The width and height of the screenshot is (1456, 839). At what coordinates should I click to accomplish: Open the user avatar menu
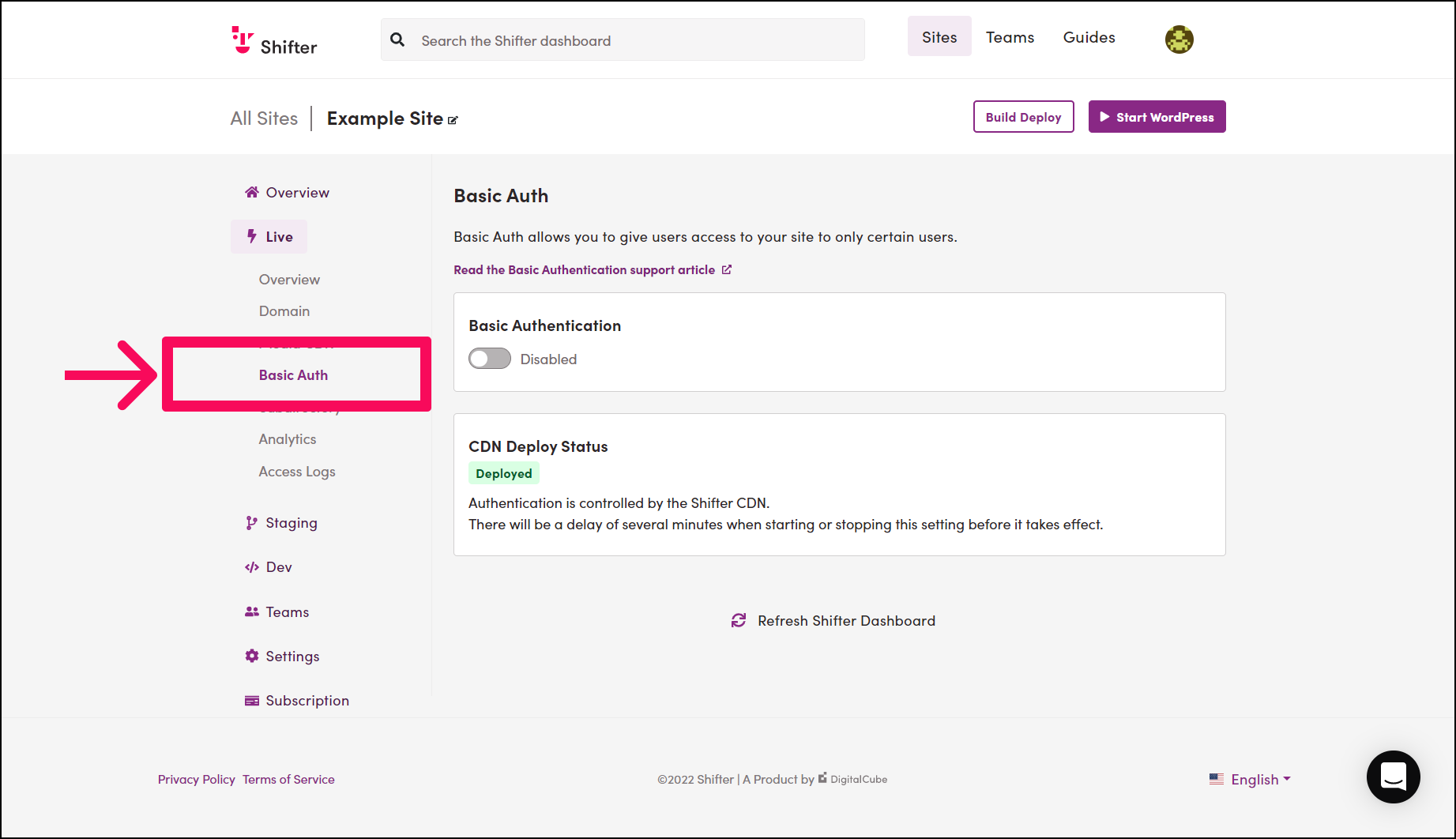[x=1179, y=39]
